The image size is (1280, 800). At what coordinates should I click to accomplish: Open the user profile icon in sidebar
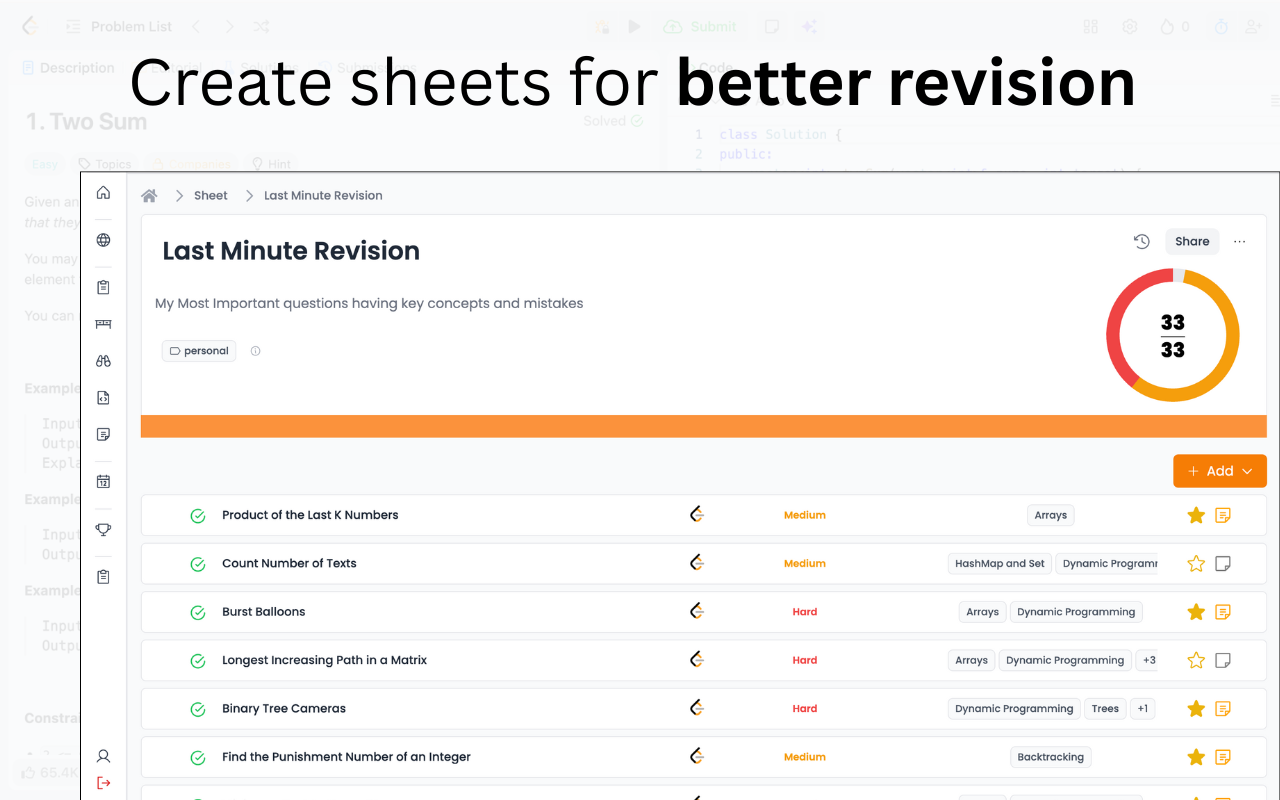coord(103,756)
